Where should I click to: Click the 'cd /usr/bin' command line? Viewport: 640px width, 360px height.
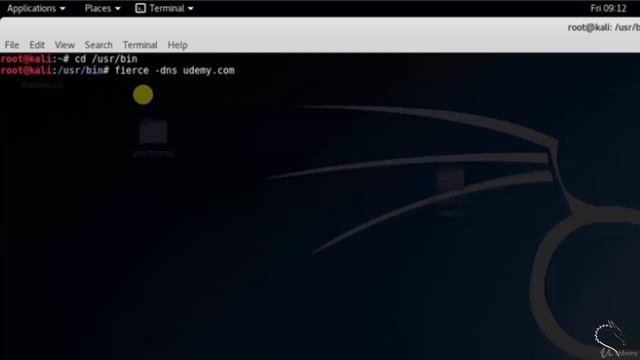(x=106, y=59)
